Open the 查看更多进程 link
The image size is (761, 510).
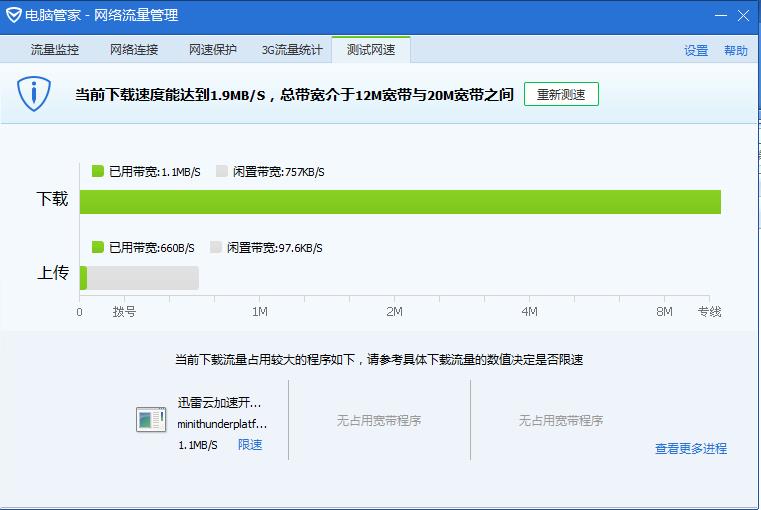pos(691,448)
